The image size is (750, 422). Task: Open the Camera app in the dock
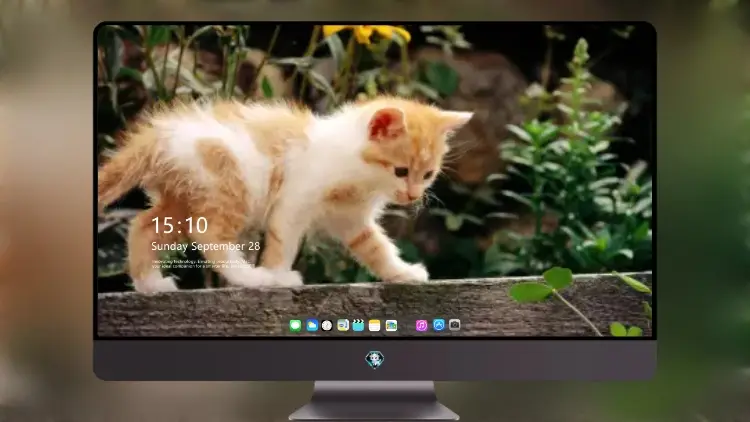[x=455, y=325]
